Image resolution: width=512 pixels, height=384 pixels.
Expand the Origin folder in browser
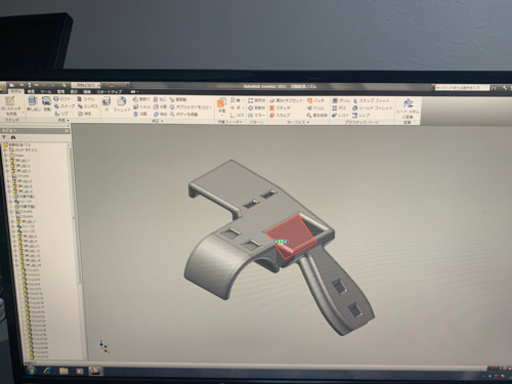point(6,155)
